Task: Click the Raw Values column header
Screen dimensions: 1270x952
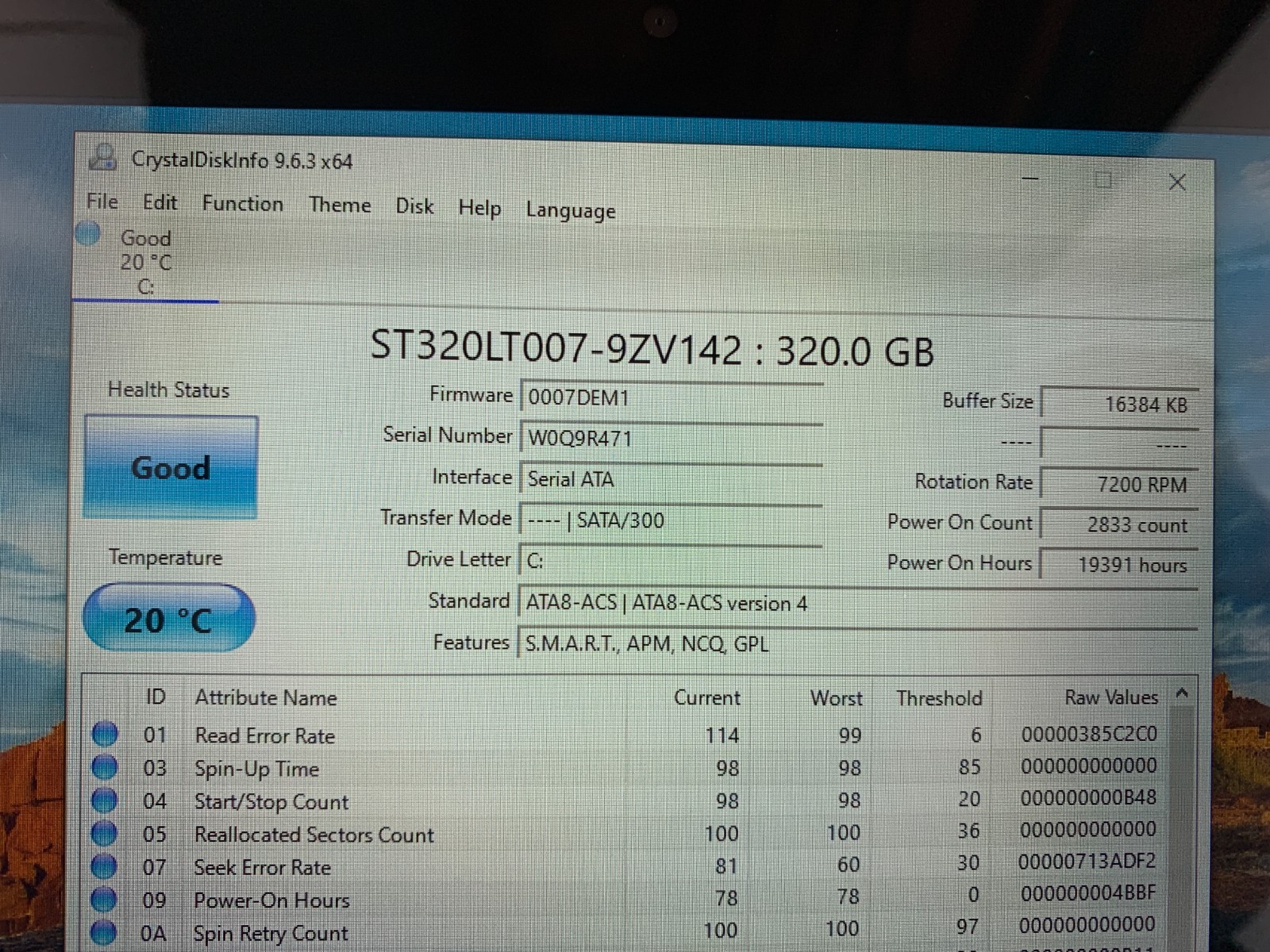Action: tap(1110, 697)
